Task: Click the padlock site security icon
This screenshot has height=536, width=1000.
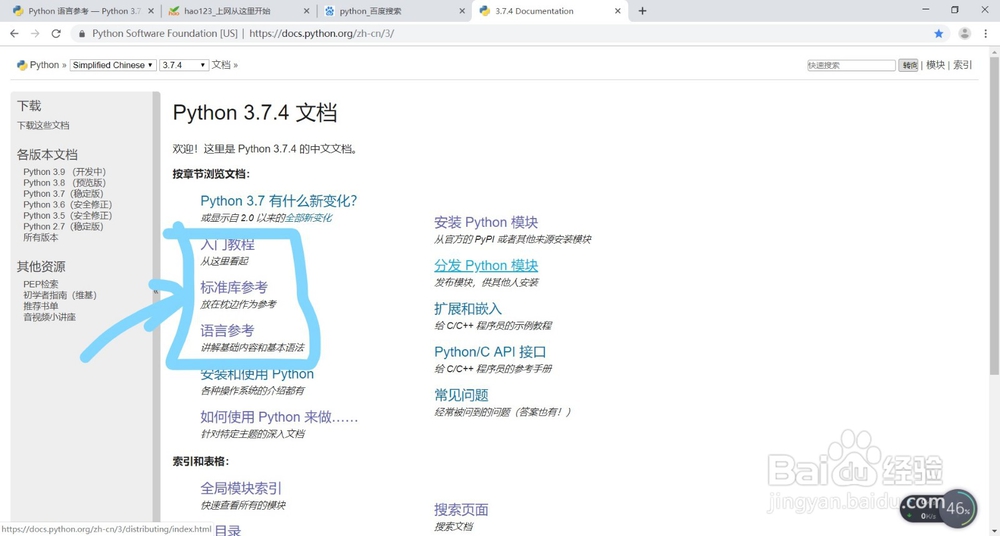Action: [82, 33]
